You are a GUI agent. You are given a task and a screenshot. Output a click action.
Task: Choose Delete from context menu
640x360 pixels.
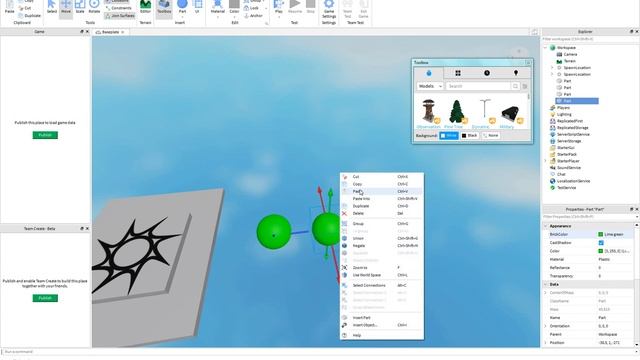click(382, 213)
